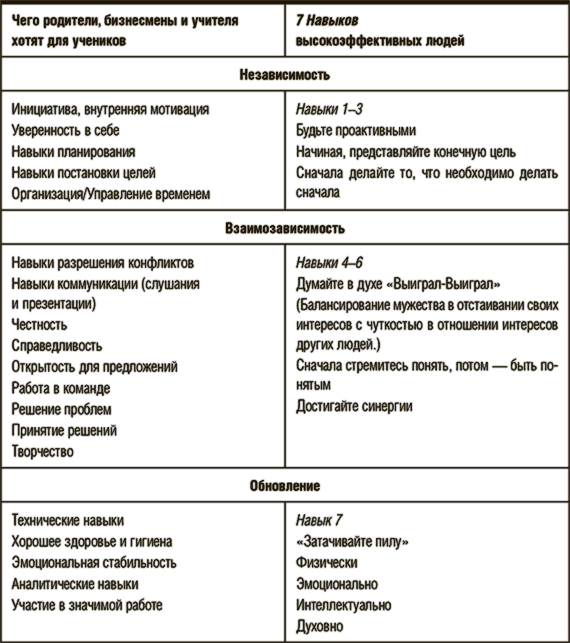The height and width of the screenshot is (643, 570).
Task: Click the word 'Справедливость'
Action: pyautogui.click(x=57, y=346)
